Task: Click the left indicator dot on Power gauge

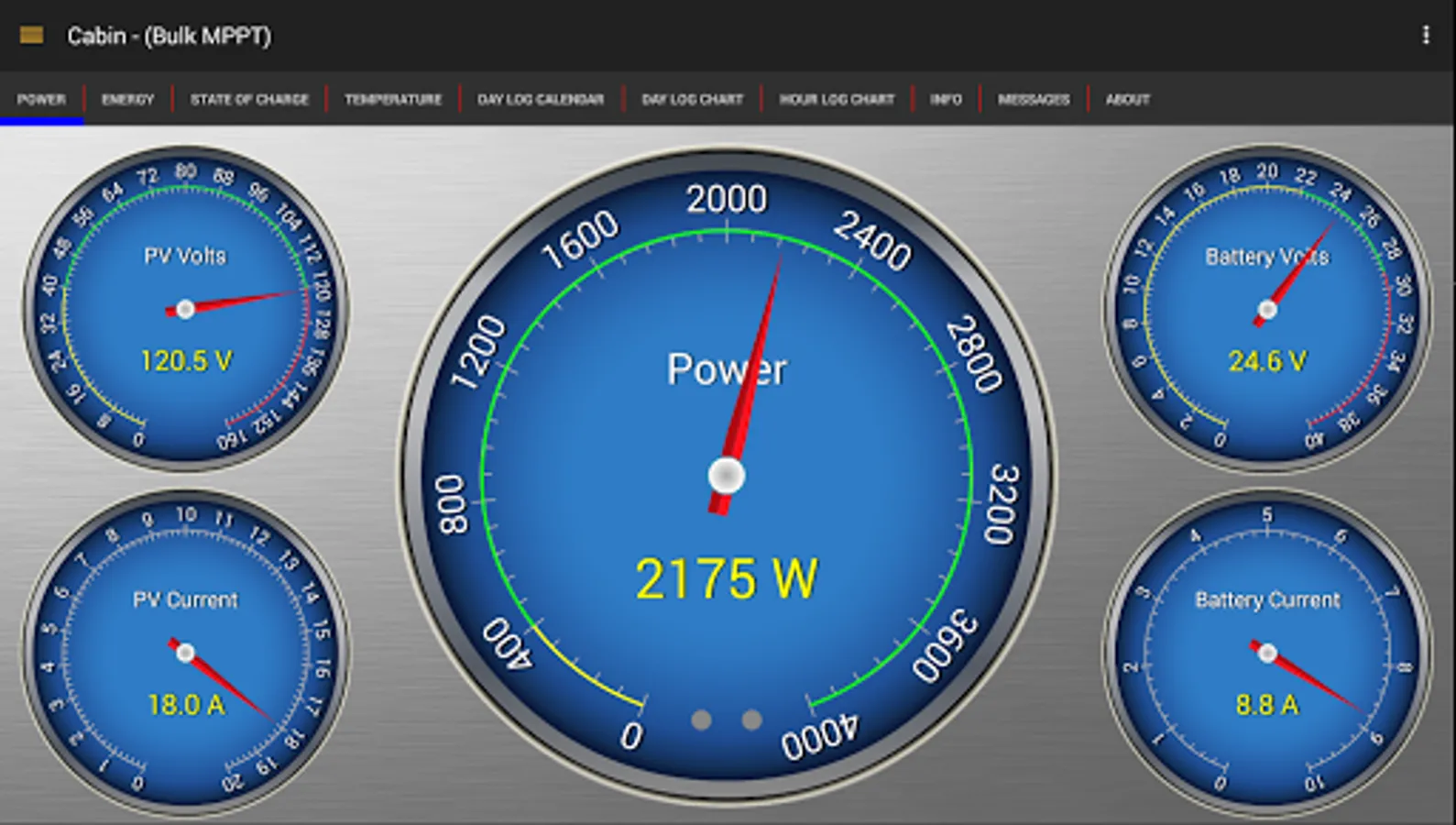Action: [x=702, y=720]
